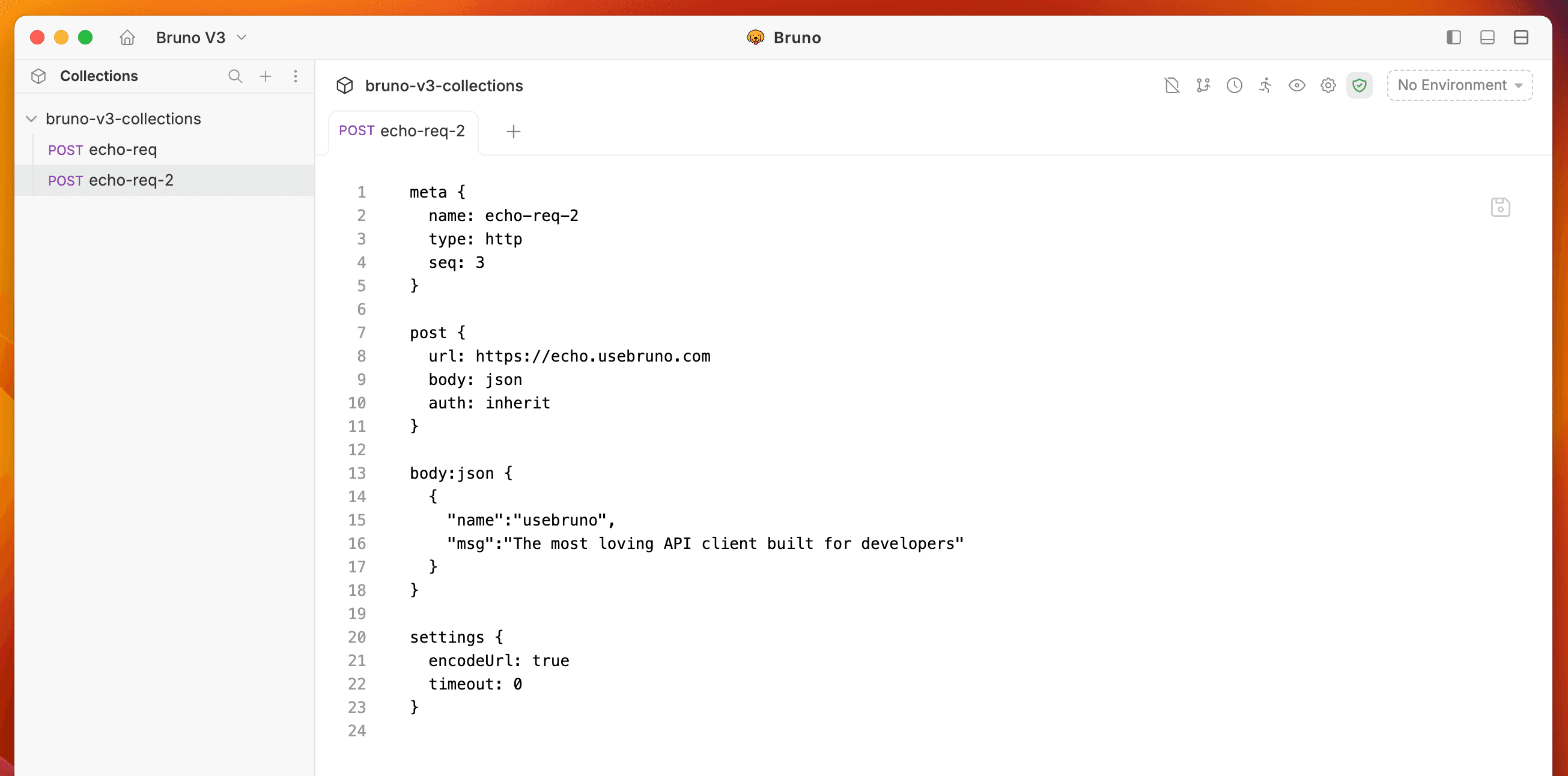1568x776 pixels.
Task: Click the home icon in title bar
Action: tap(127, 38)
